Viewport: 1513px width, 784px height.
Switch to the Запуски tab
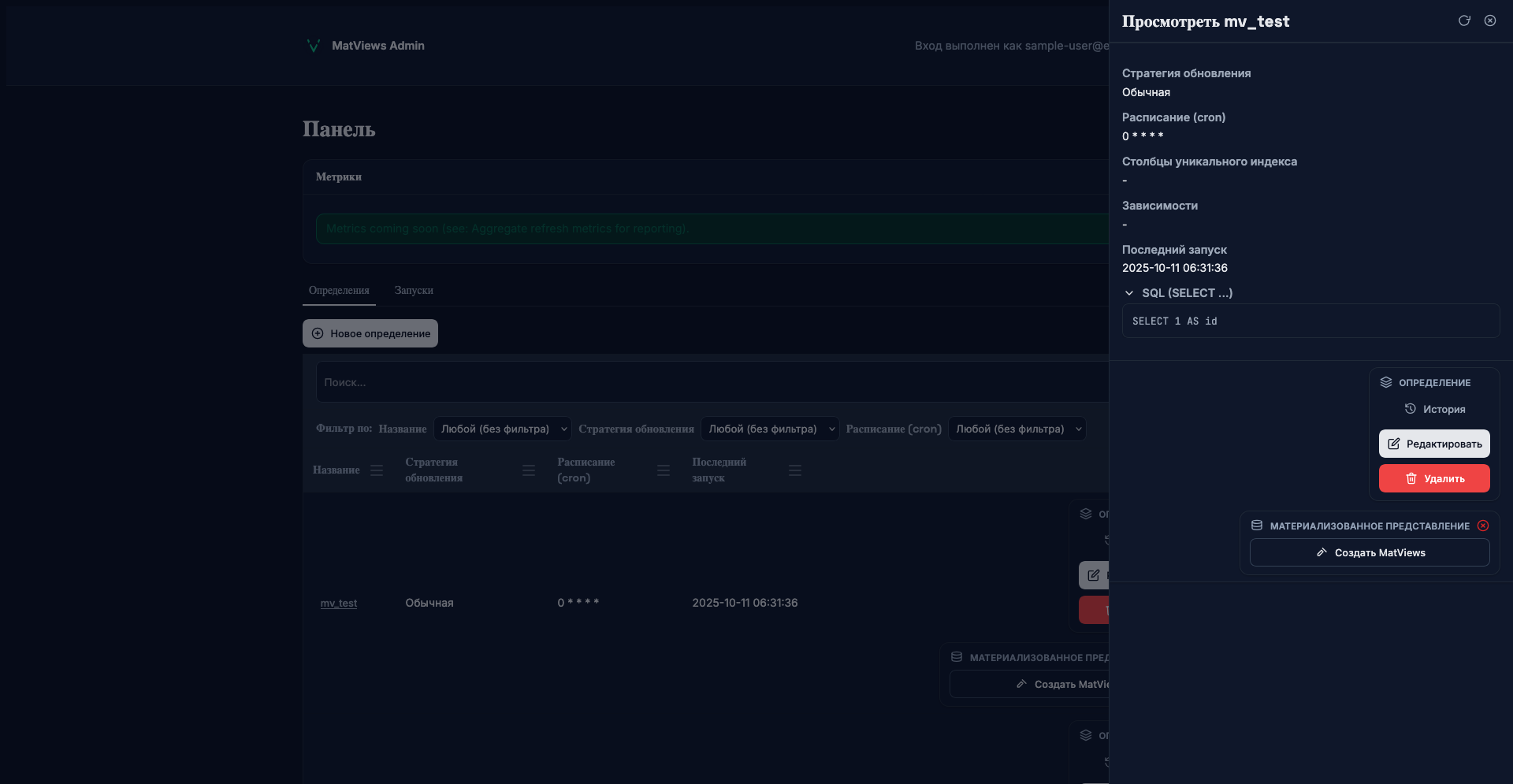coord(414,291)
